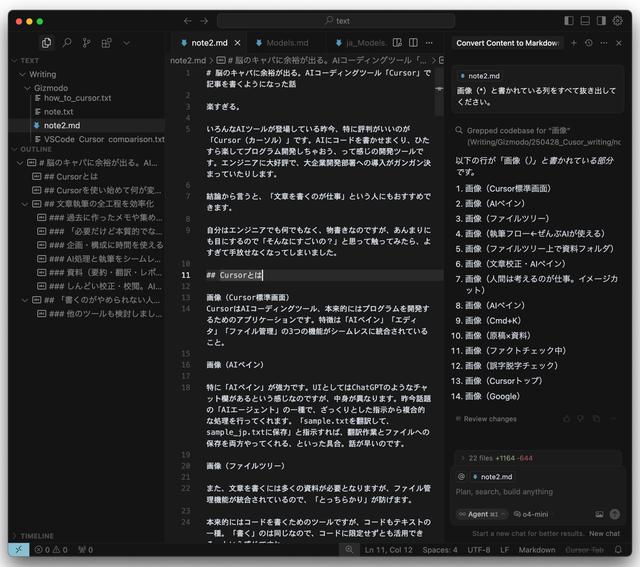Open problems via errors and warnings indicator
This screenshot has height=567, width=640.
pyautogui.click(x=51, y=550)
